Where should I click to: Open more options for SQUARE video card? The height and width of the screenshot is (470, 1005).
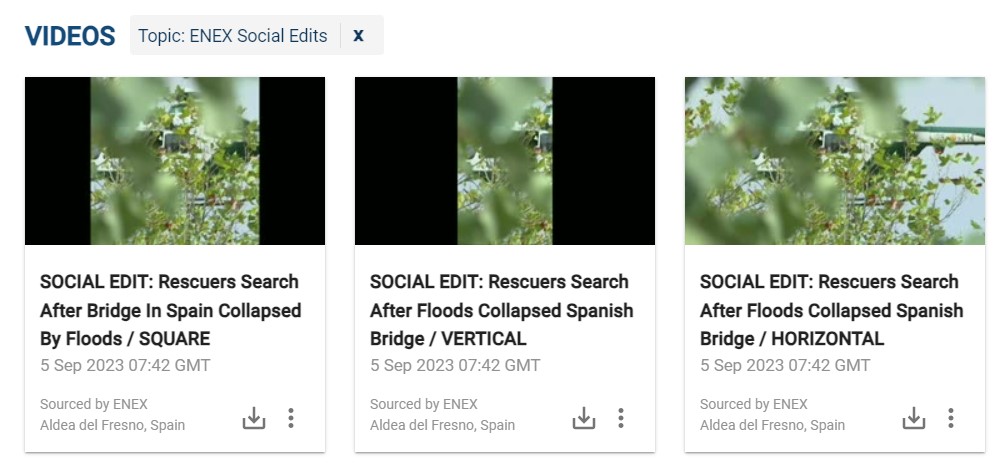(291, 418)
